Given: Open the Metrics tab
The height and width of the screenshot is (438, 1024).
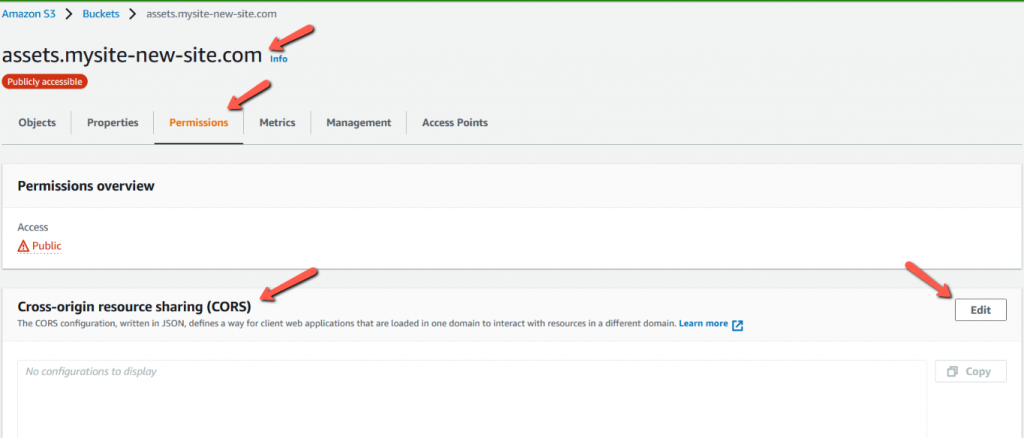Looking at the screenshot, I should [x=277, y=122].
